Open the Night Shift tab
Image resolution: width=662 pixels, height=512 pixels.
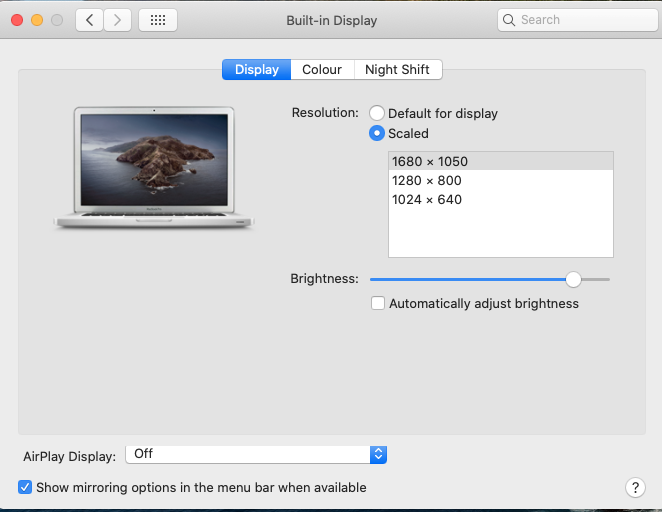(x=398, y=69)
